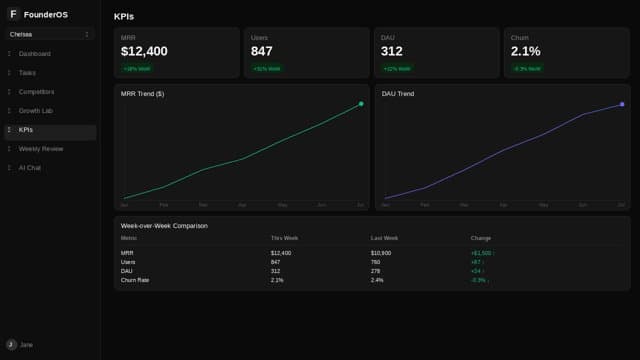Viewport: 640px width, 360px height.
Task: Open the Chelsea workspace selector dropdown
Action: tap(49, 34)
